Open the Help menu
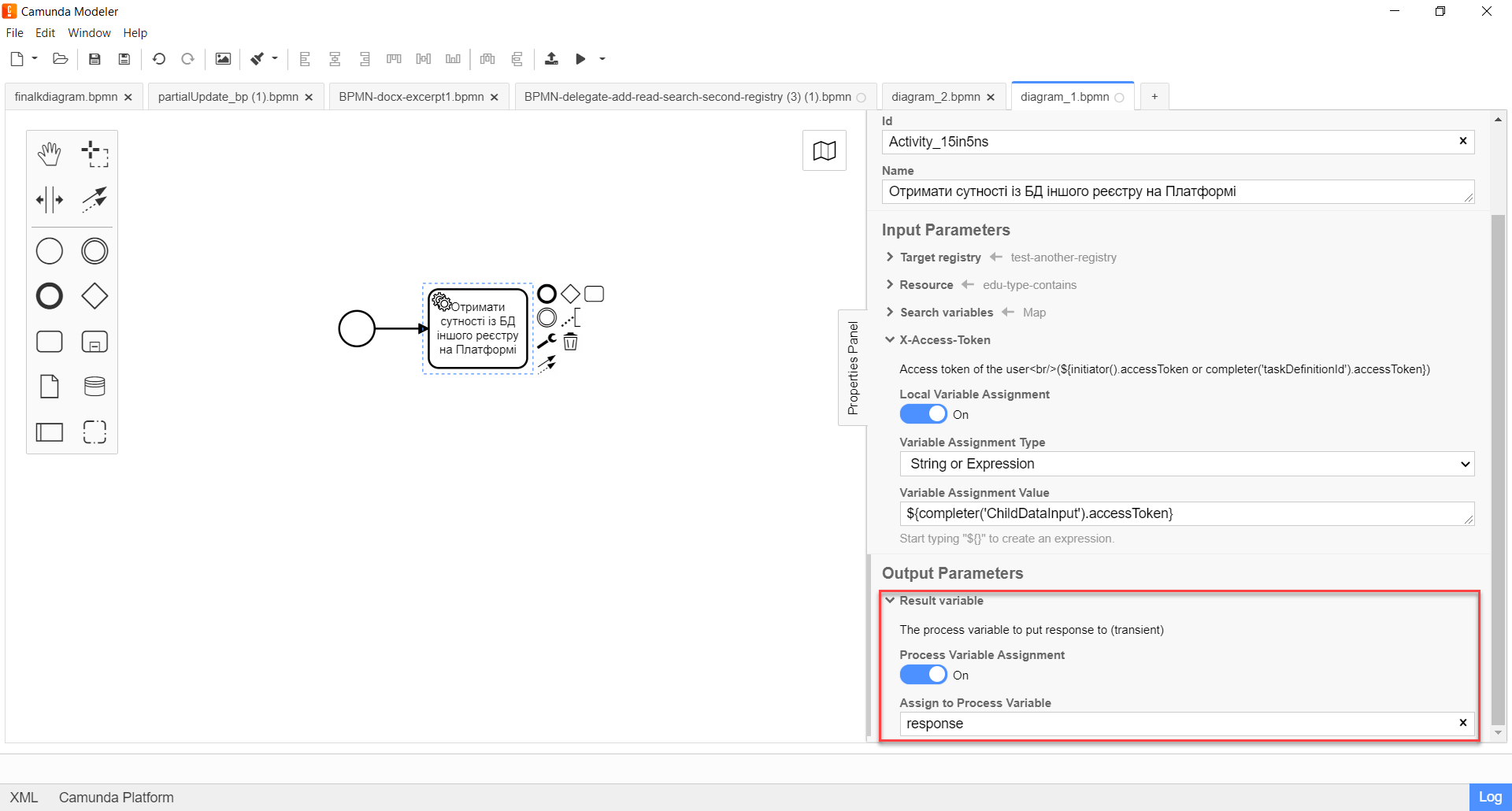Image resolution: width=1512 pixels, height=811 pixels. (135, 33)
